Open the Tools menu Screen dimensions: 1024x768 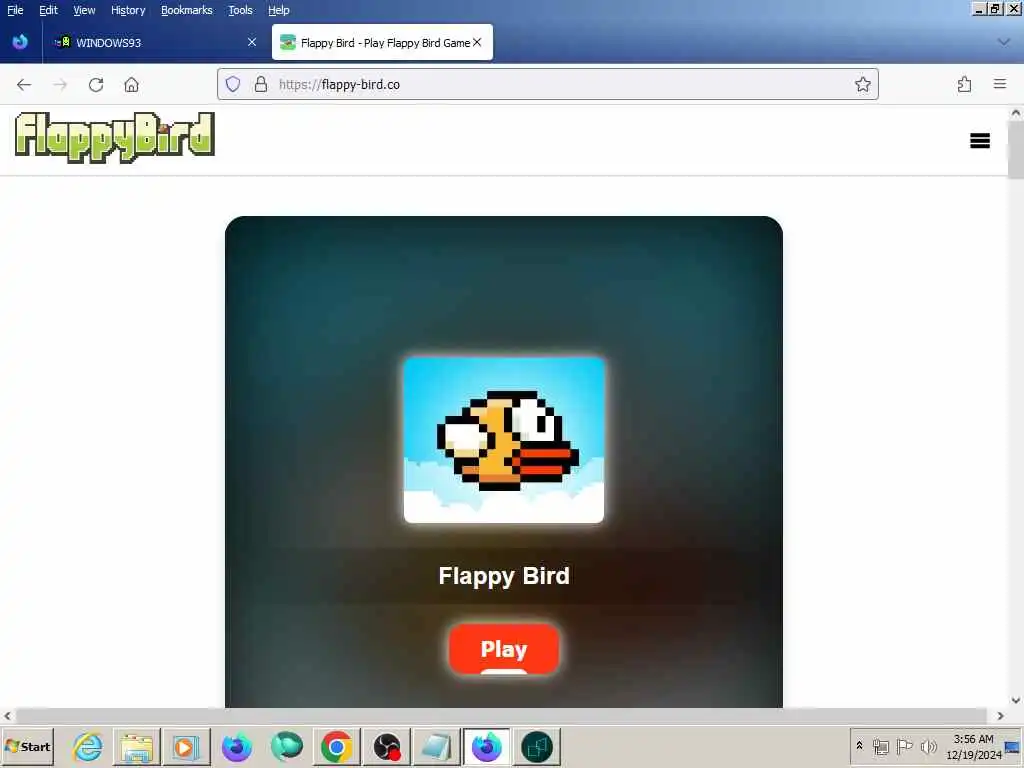tap(240, 10)
